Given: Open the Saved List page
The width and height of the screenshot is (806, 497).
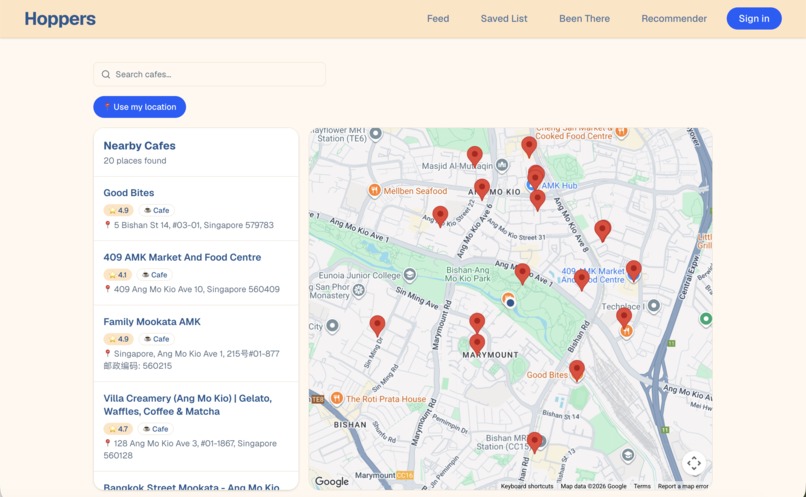Looking at the screenshot, I should pos(504,19).
